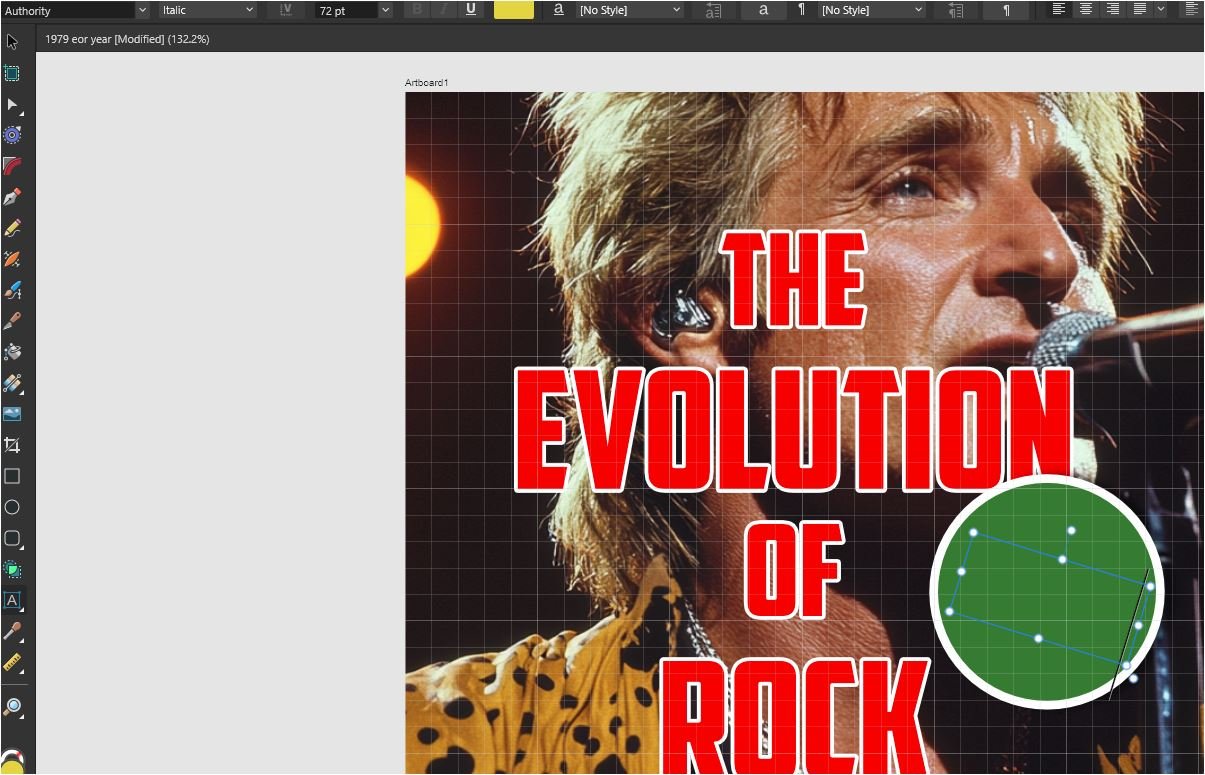Select the Place Image tool
1205x775 pixels.
12,414
